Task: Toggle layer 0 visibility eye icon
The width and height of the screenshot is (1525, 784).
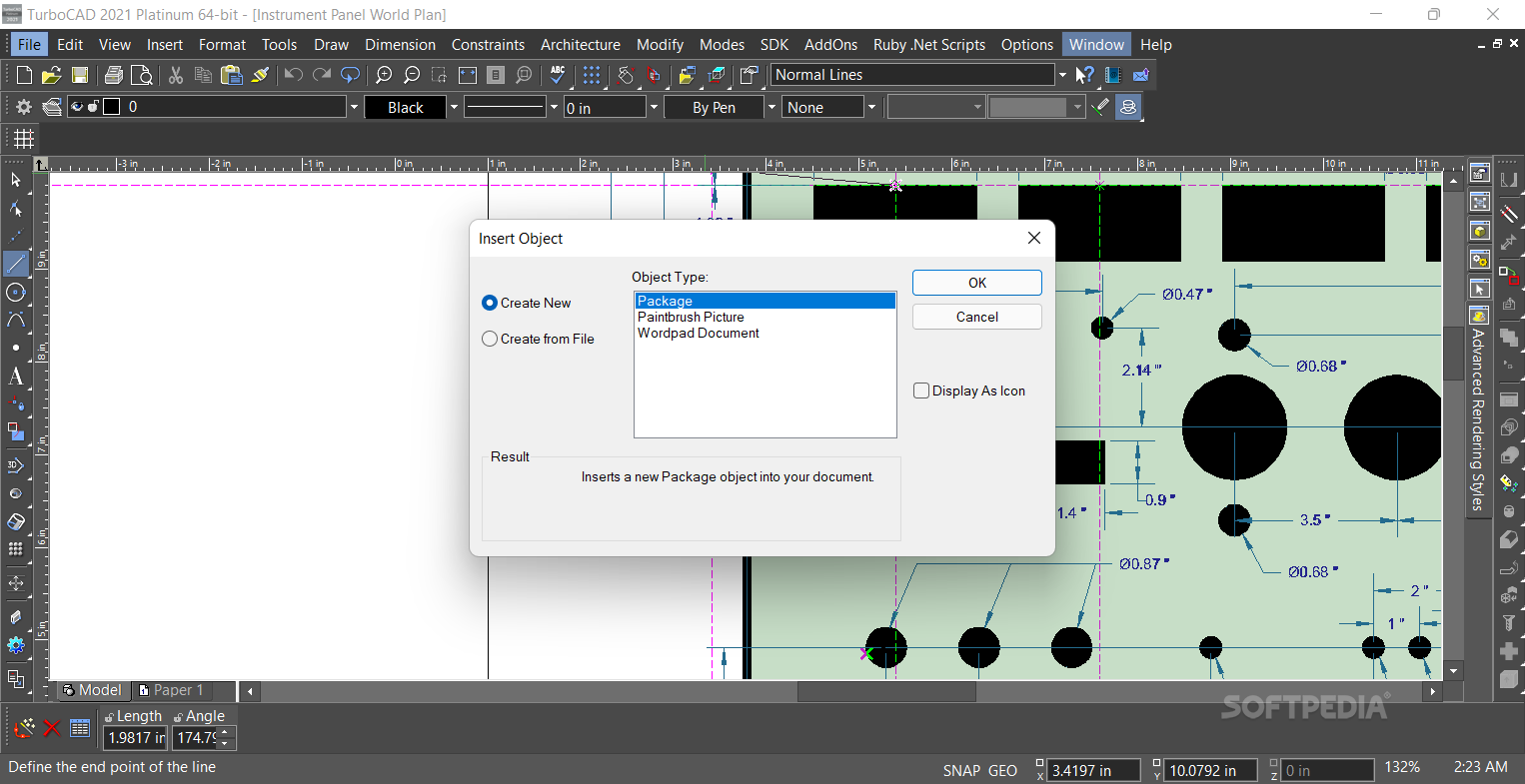Action: point(78,107)
